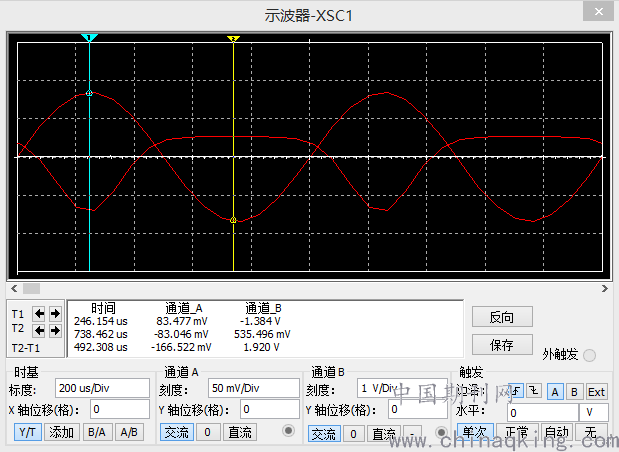Click the timebase 标度 field showing 200 us/Div
This screenshot has height=452, width=619.
tap(102, 388)
